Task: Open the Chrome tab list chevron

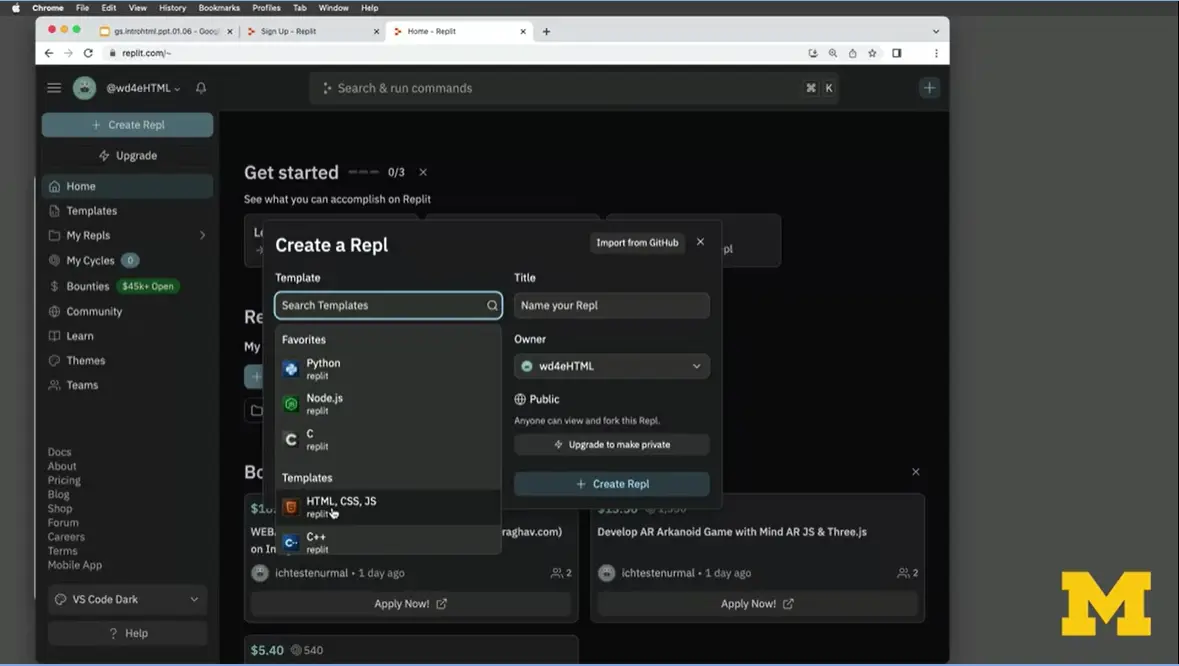Action: pos(936,32)
